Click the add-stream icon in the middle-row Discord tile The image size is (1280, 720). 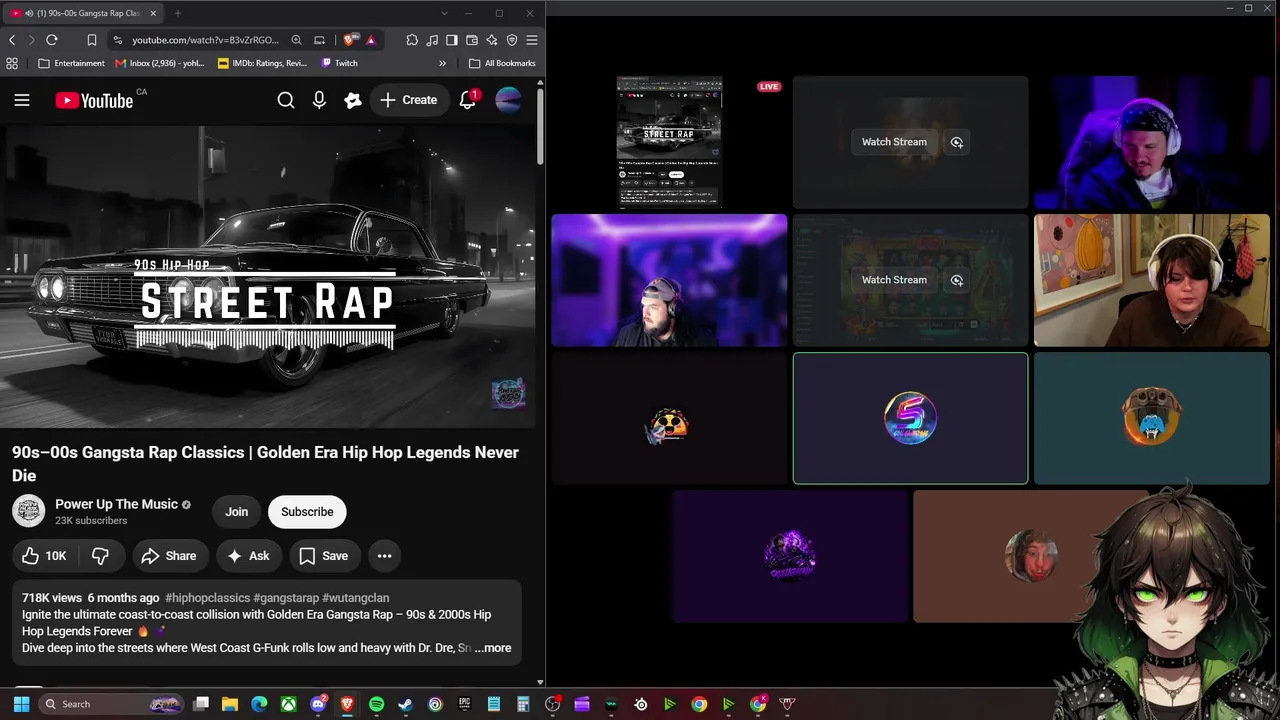coord(957,280)
